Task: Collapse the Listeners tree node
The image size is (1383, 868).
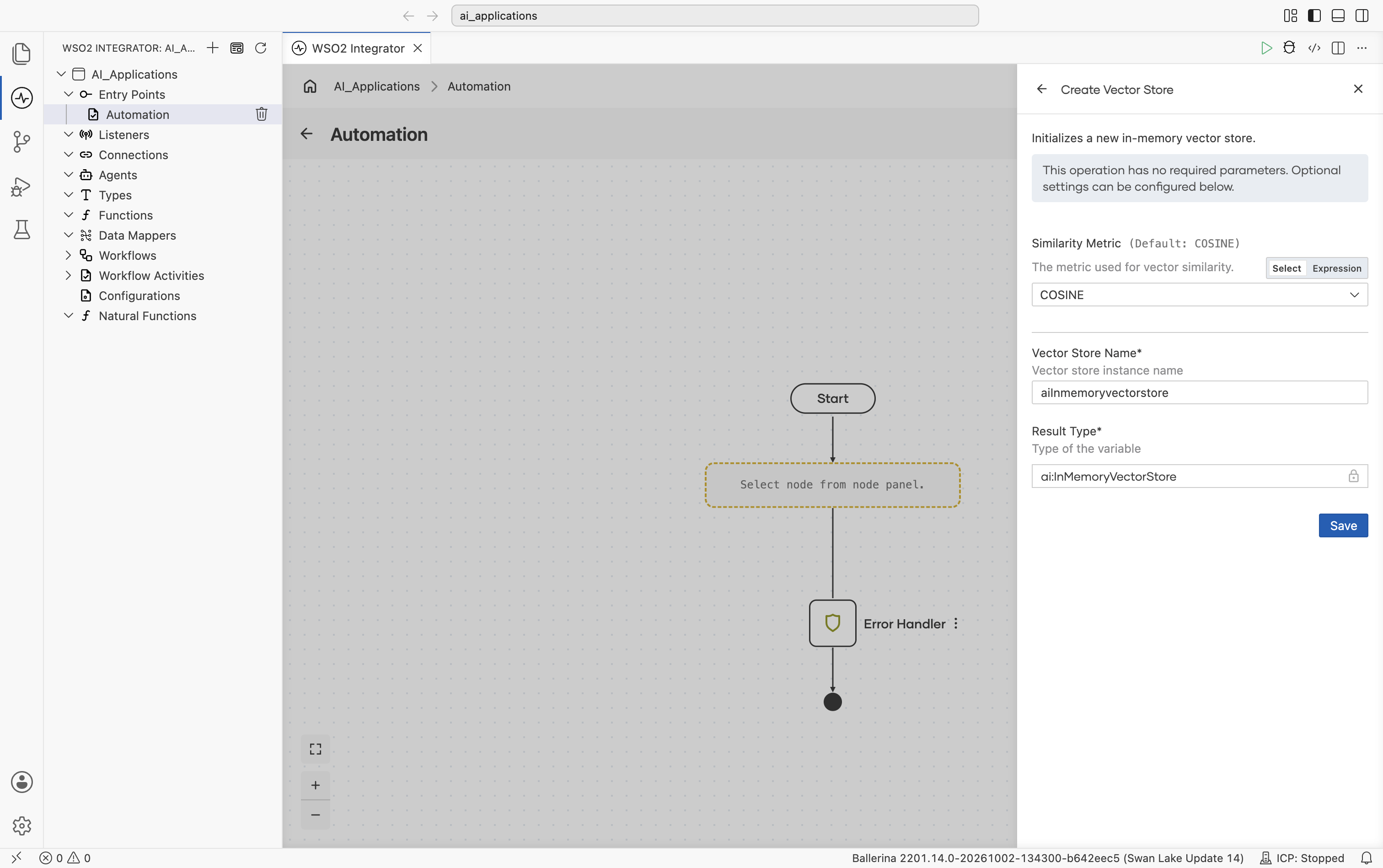Action: 68,134
